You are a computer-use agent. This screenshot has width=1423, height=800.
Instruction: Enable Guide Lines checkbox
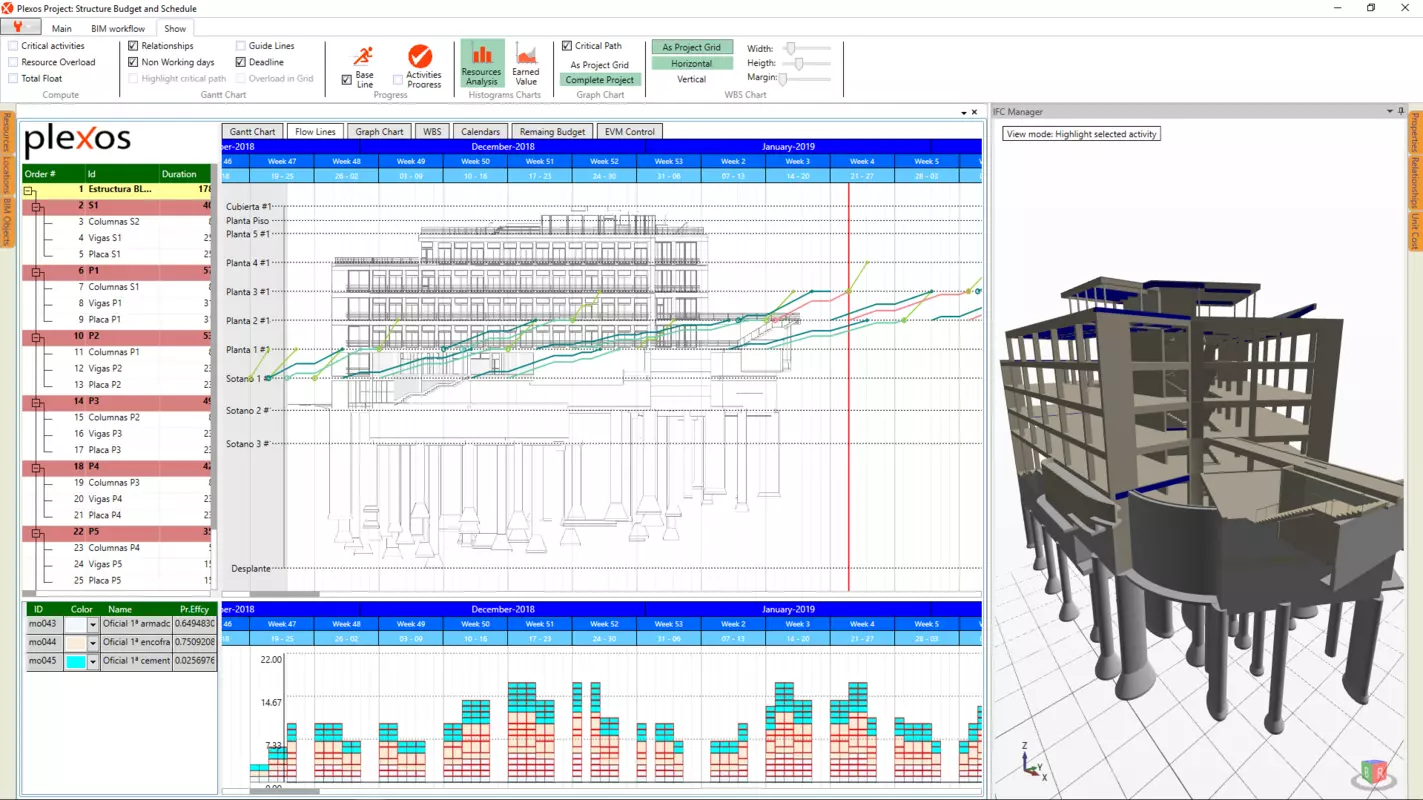click(240, 46)
